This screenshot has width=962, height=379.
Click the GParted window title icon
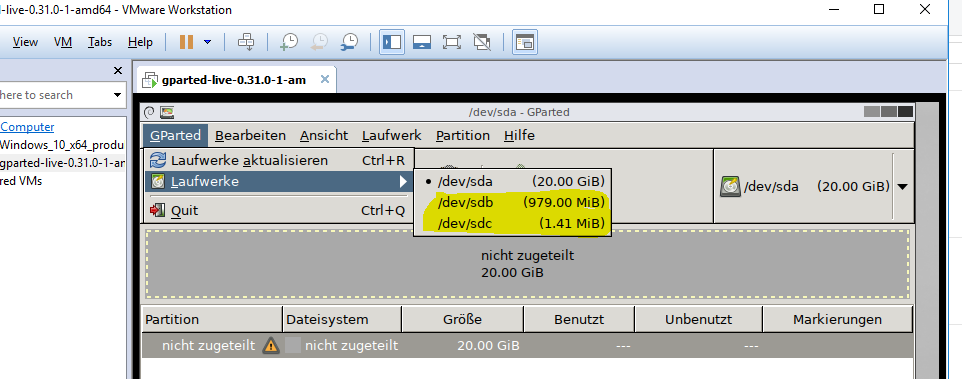[x=167, y=112]
